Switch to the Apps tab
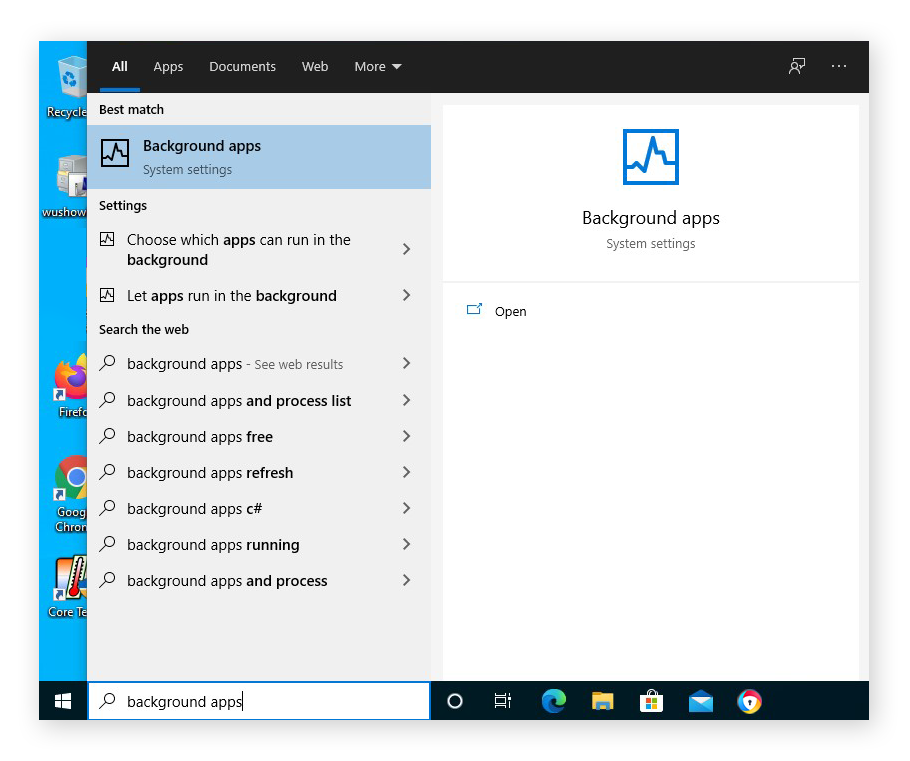The width and height of the screenshot is (910, 761). (168, 66)
